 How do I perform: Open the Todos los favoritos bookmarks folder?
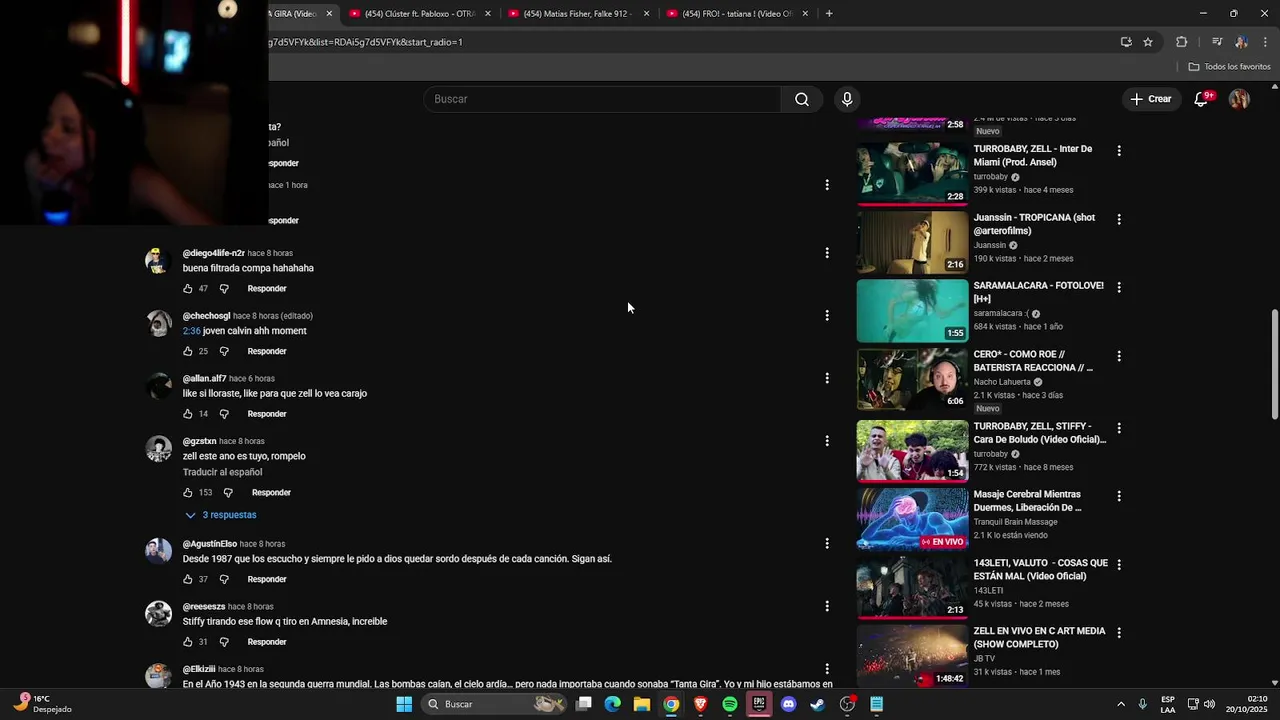(x=1229, y=67)
